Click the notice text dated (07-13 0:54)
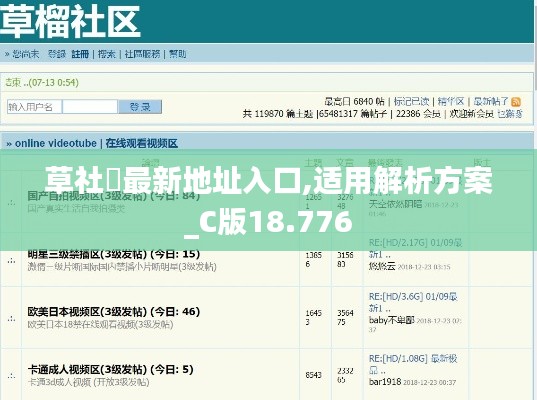 [x=42, y=83]
